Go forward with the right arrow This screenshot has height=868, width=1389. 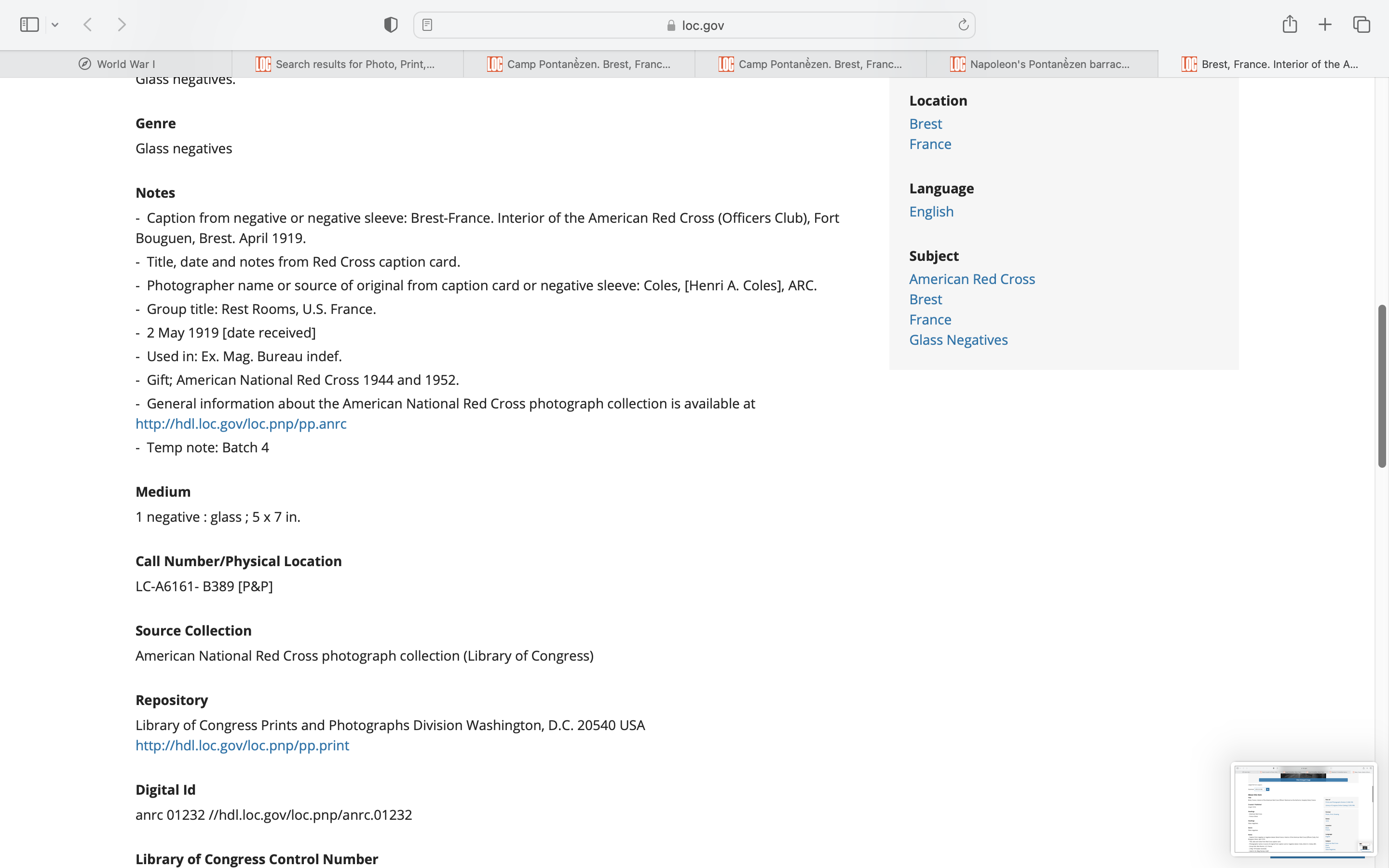tap(122, 25)
